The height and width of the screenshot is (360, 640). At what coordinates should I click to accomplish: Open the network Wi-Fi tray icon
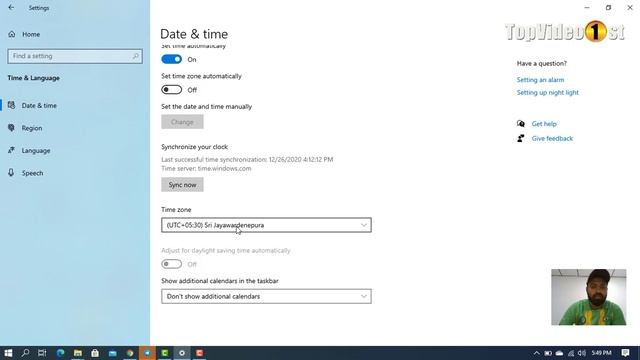[x=571, y=353]
